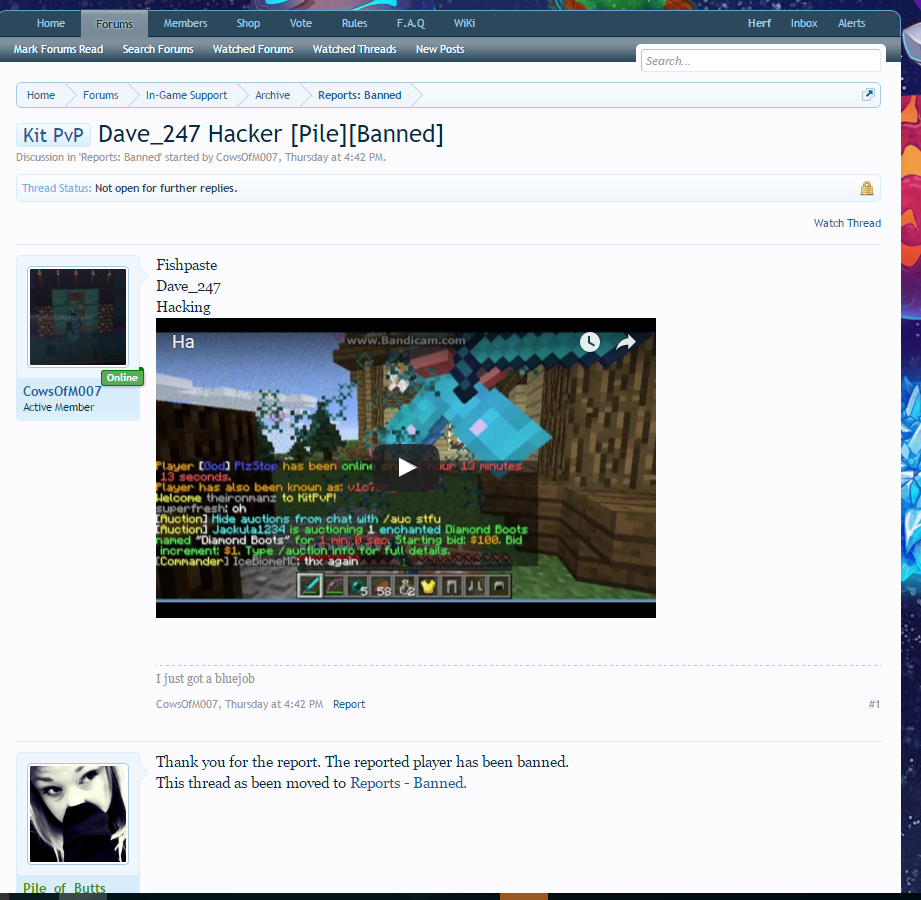The width and height of the screenshot is (921, 900).
Task: Click thread starter CowsOfM007 in header line
Action: [x=247, y=157]
